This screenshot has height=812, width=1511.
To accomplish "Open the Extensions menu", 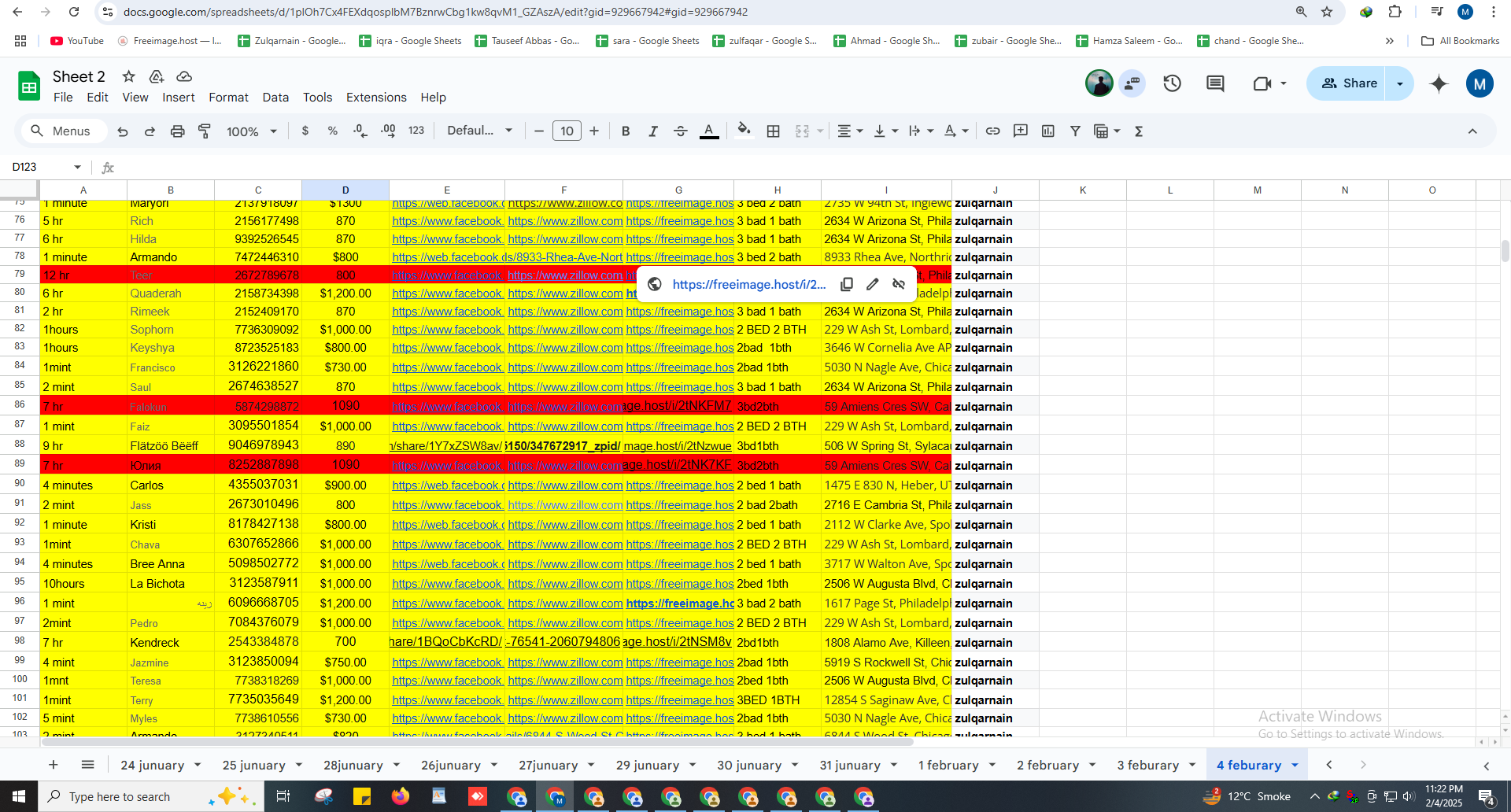I will (376, 98).
